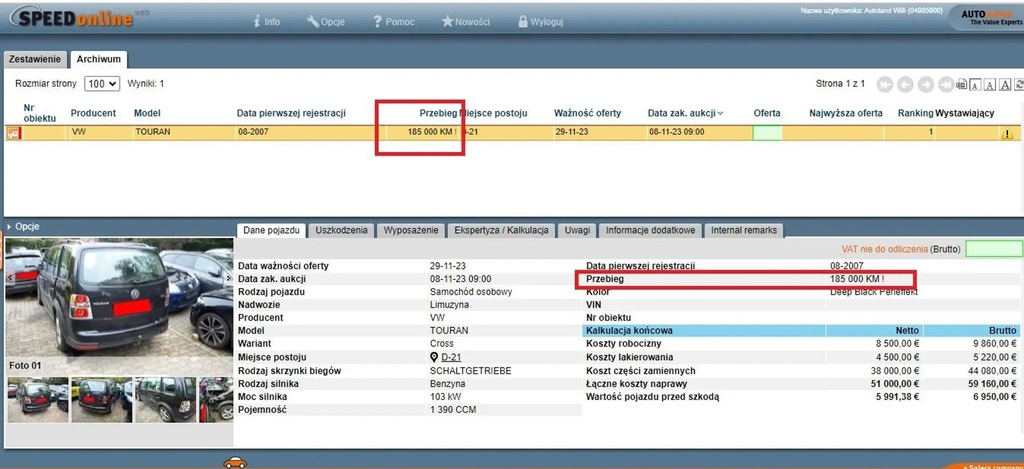Set the small font size A icon
The height and width of the screenshot is (469, 1024).
pyautogui.click(x=975, y=84)
